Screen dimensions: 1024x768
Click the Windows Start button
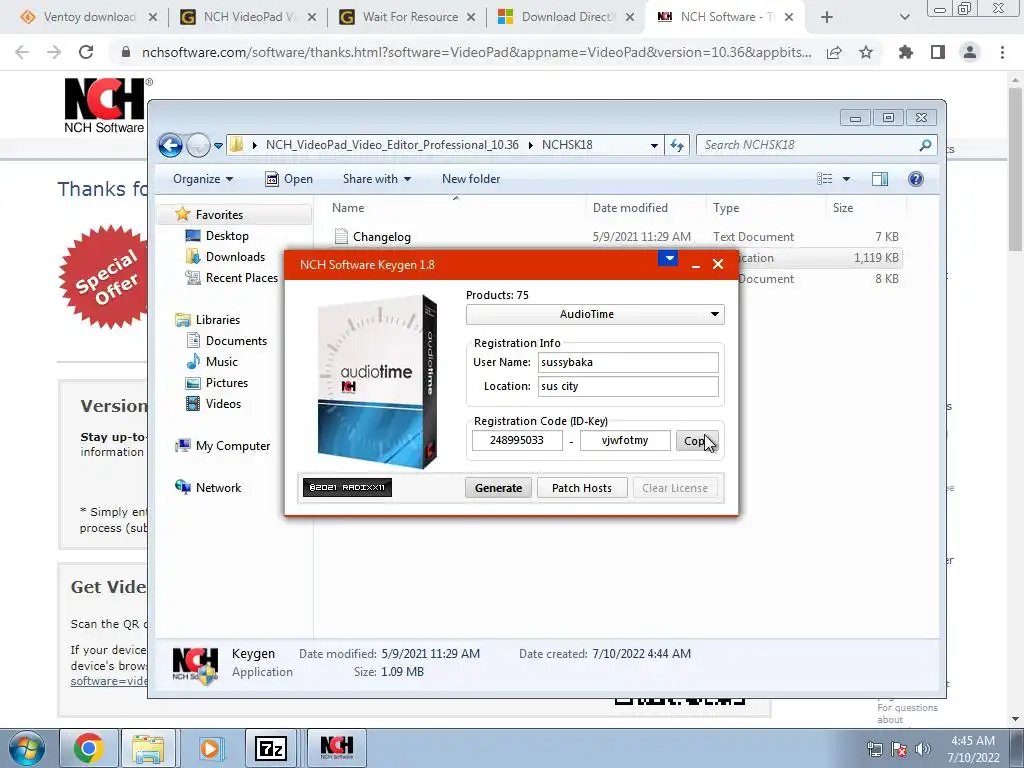click(26, 748)
